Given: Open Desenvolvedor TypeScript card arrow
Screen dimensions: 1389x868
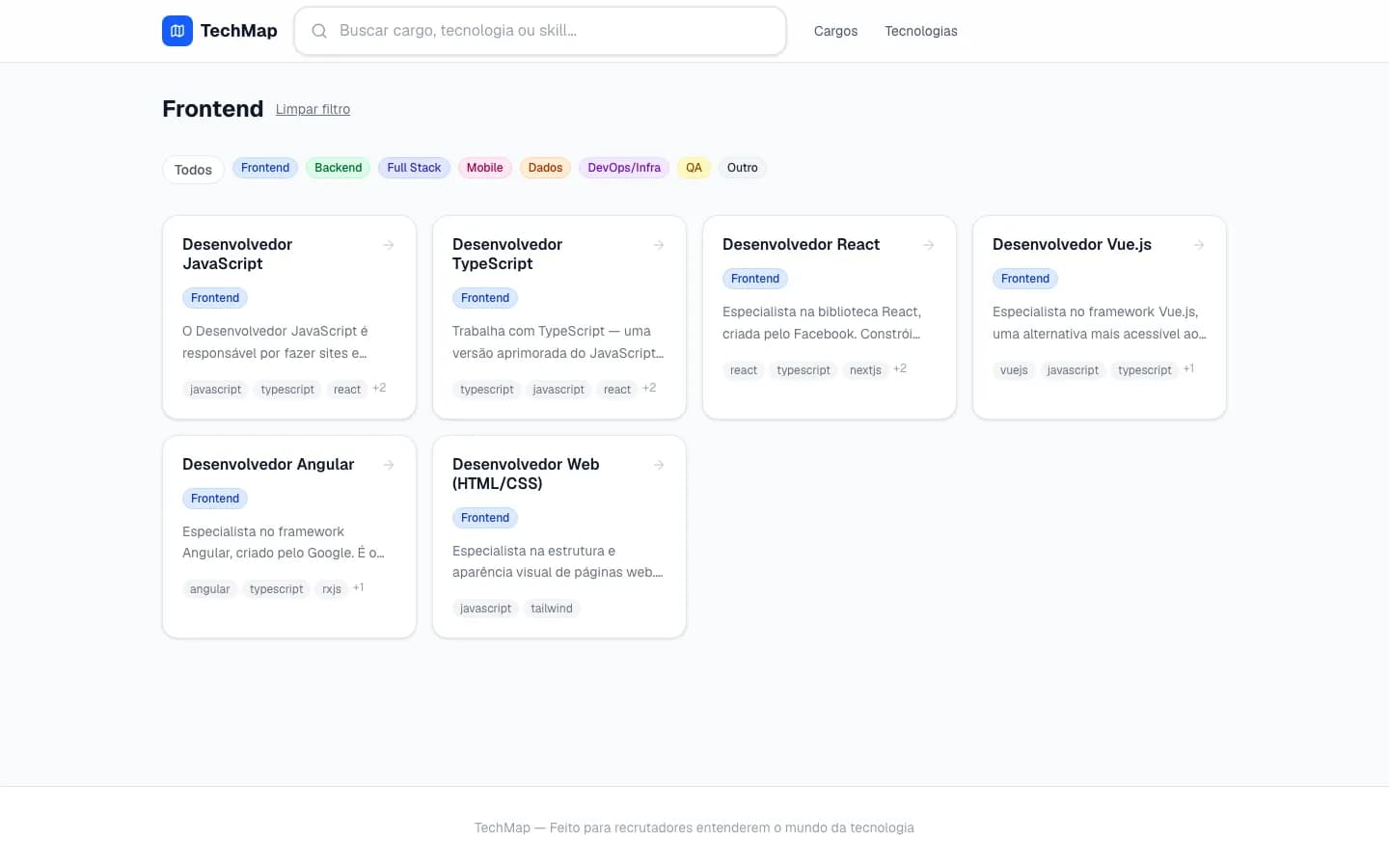Looking at the screenshot, I should point(659,245).
